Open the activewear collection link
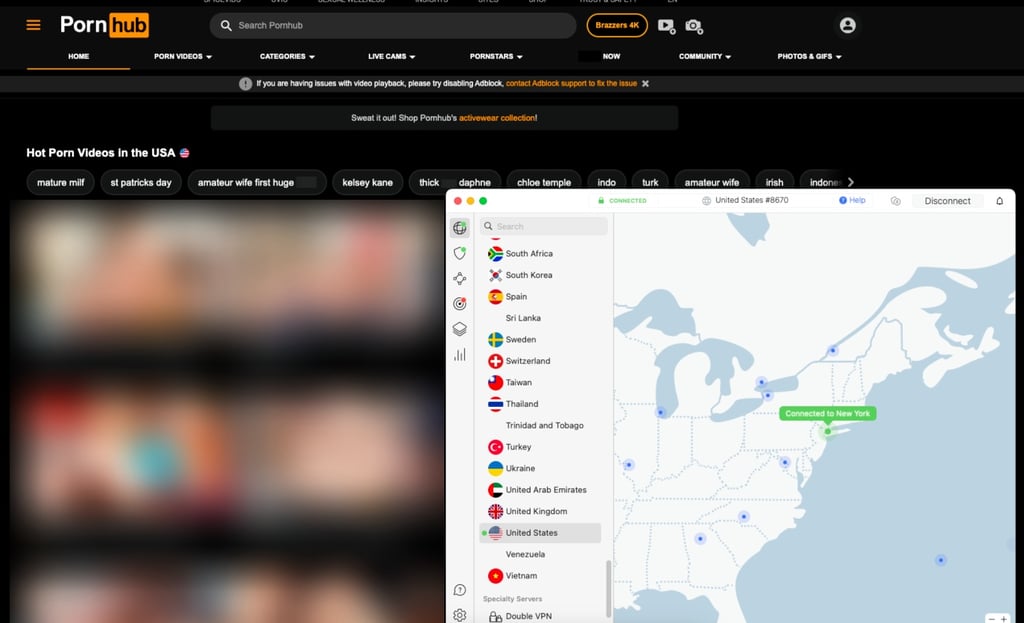The width and height of the screenshot is (1024, 623). click(497, 118)
